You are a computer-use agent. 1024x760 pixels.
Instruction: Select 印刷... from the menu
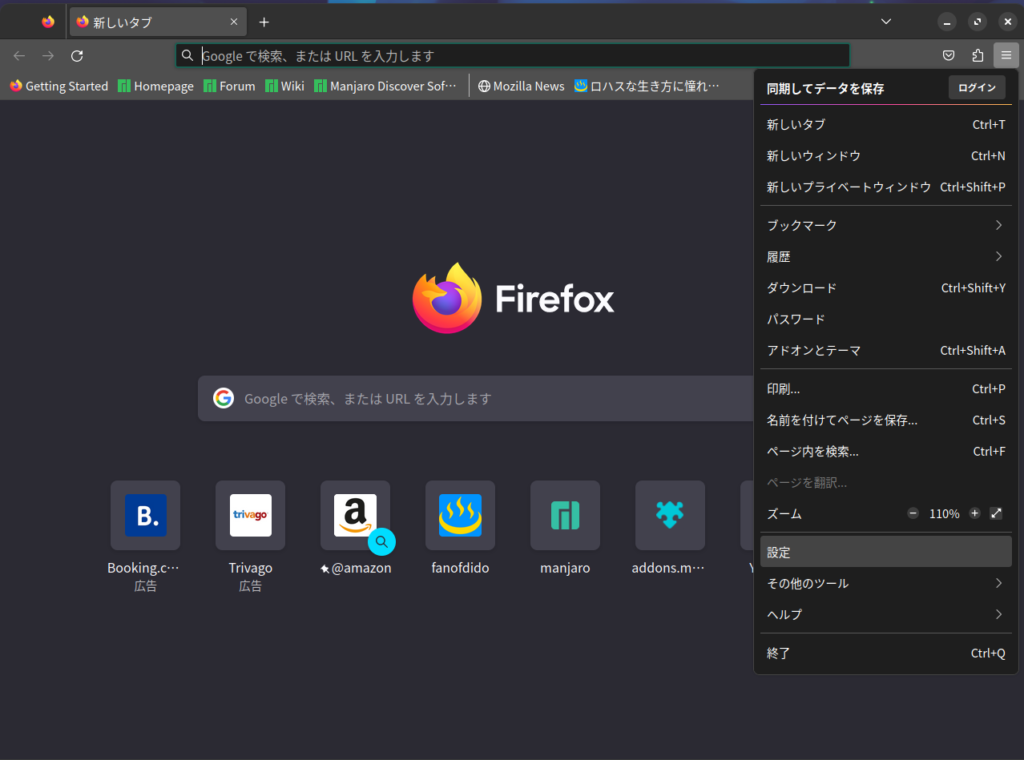[886, 389]
